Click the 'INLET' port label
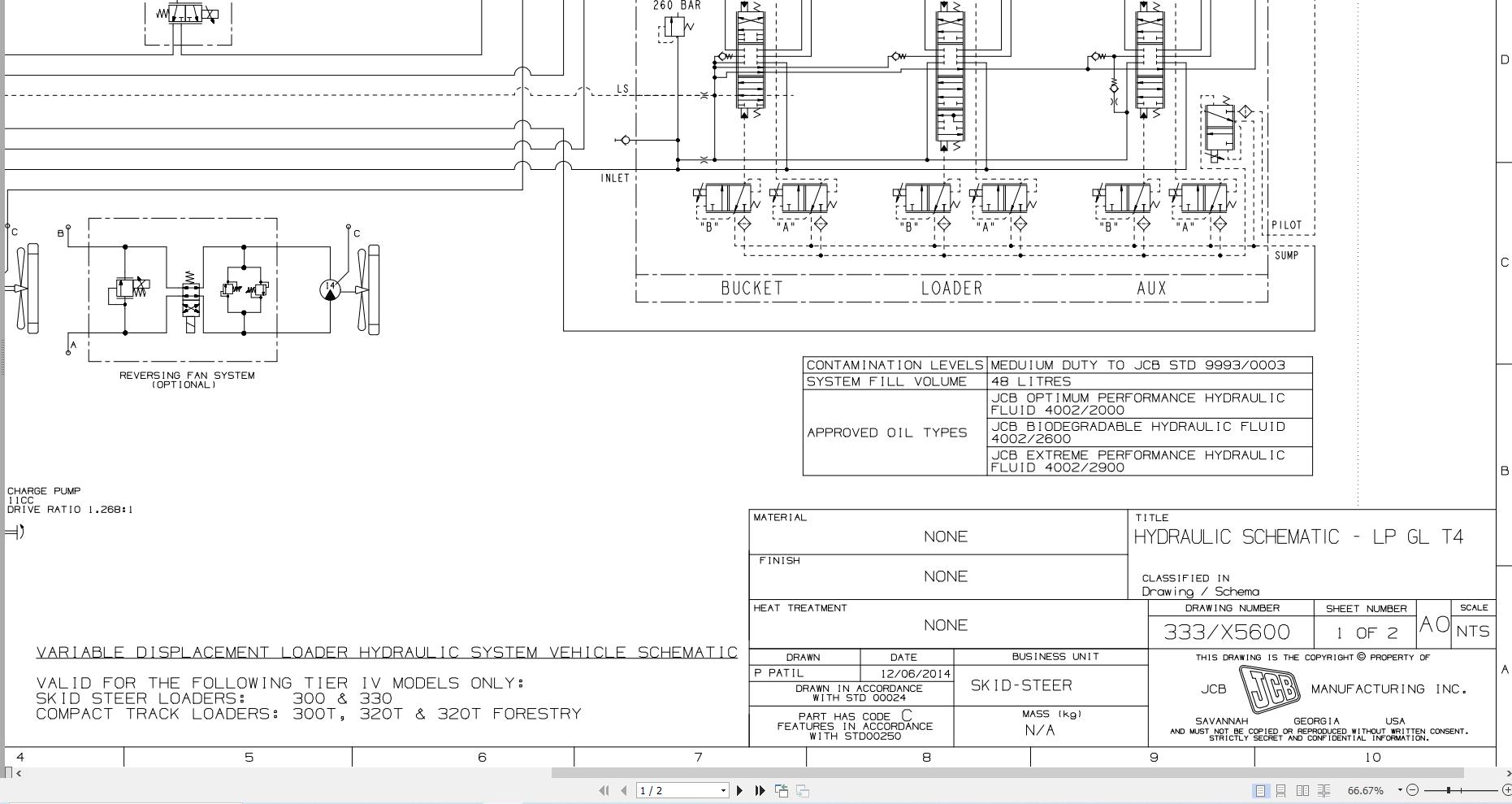Viewport: 1512px width, 804px height. 615,178
